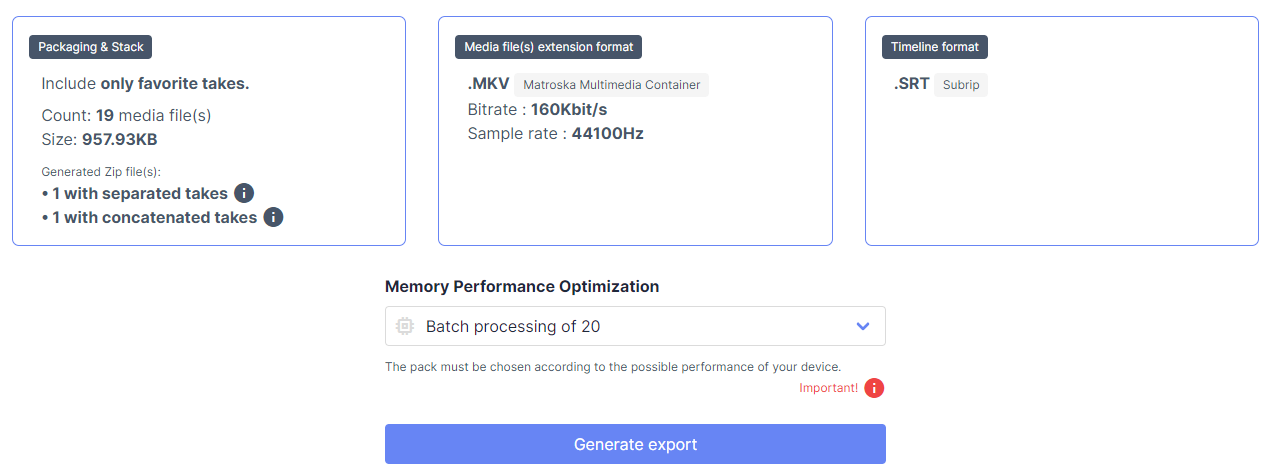
Task: Click info icon beside separated takes
Action: coord(244,193)
